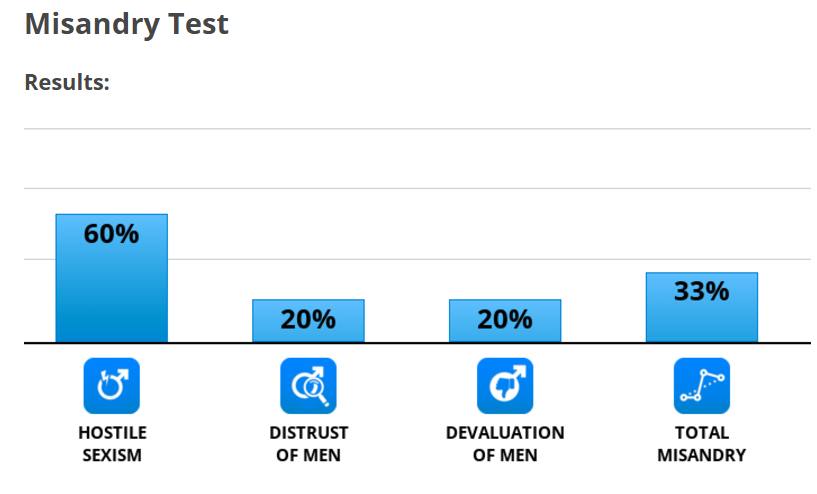817x494 pixels.
Task: Click the HOSTILE SEXISM label text
Action: [x=112, y=444]
